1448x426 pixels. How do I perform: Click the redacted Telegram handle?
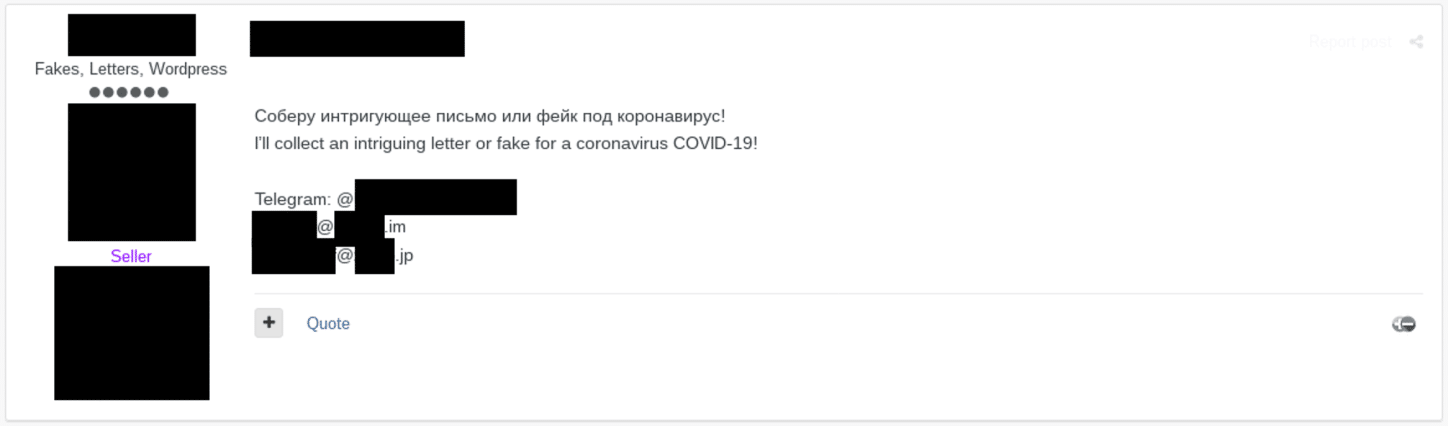pyautogui.click(x=435, y=198)
